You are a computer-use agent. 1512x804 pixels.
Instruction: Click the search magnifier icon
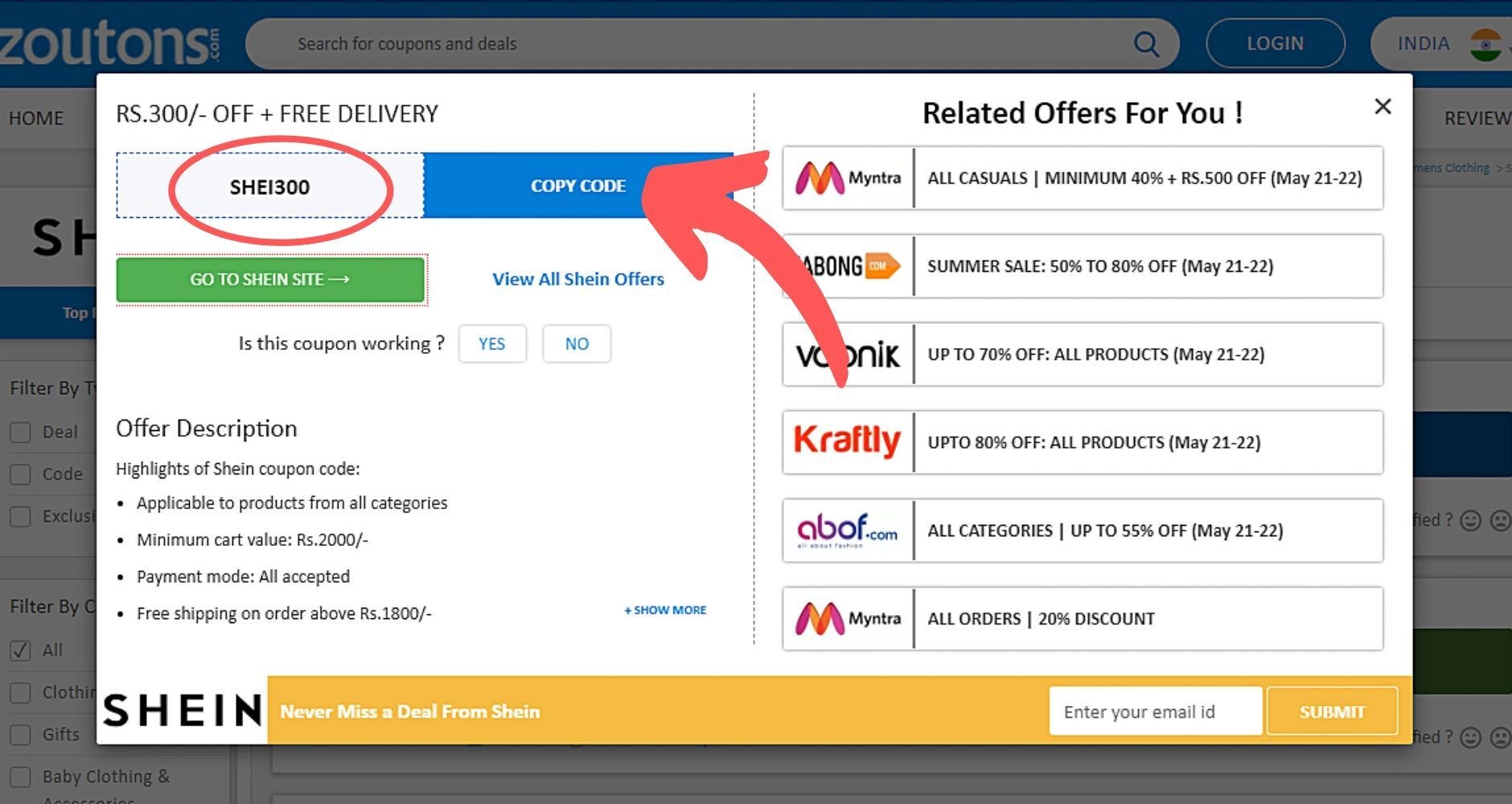1146,43
